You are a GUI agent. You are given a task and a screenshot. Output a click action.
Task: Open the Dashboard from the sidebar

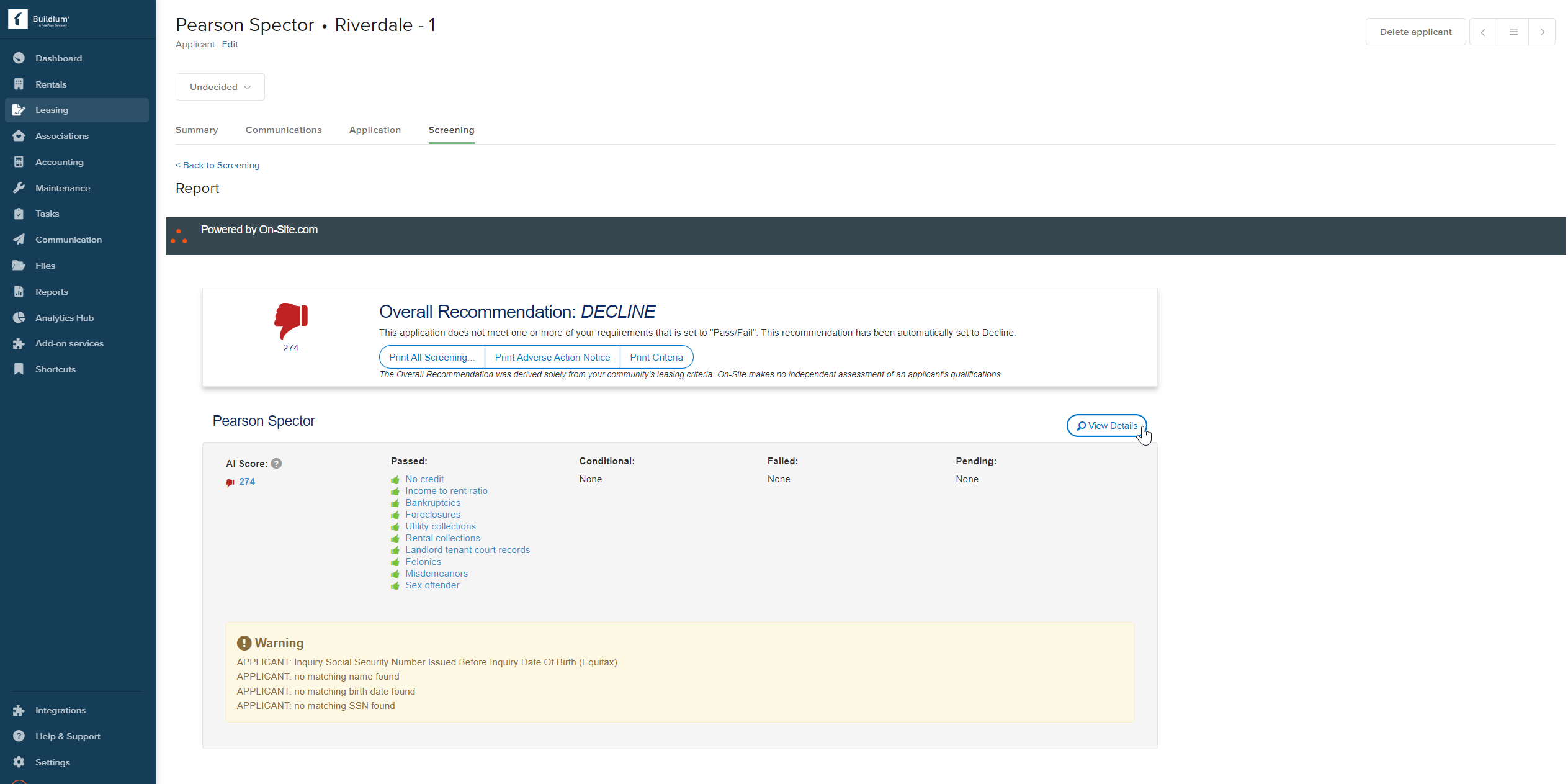pos(58,58)
